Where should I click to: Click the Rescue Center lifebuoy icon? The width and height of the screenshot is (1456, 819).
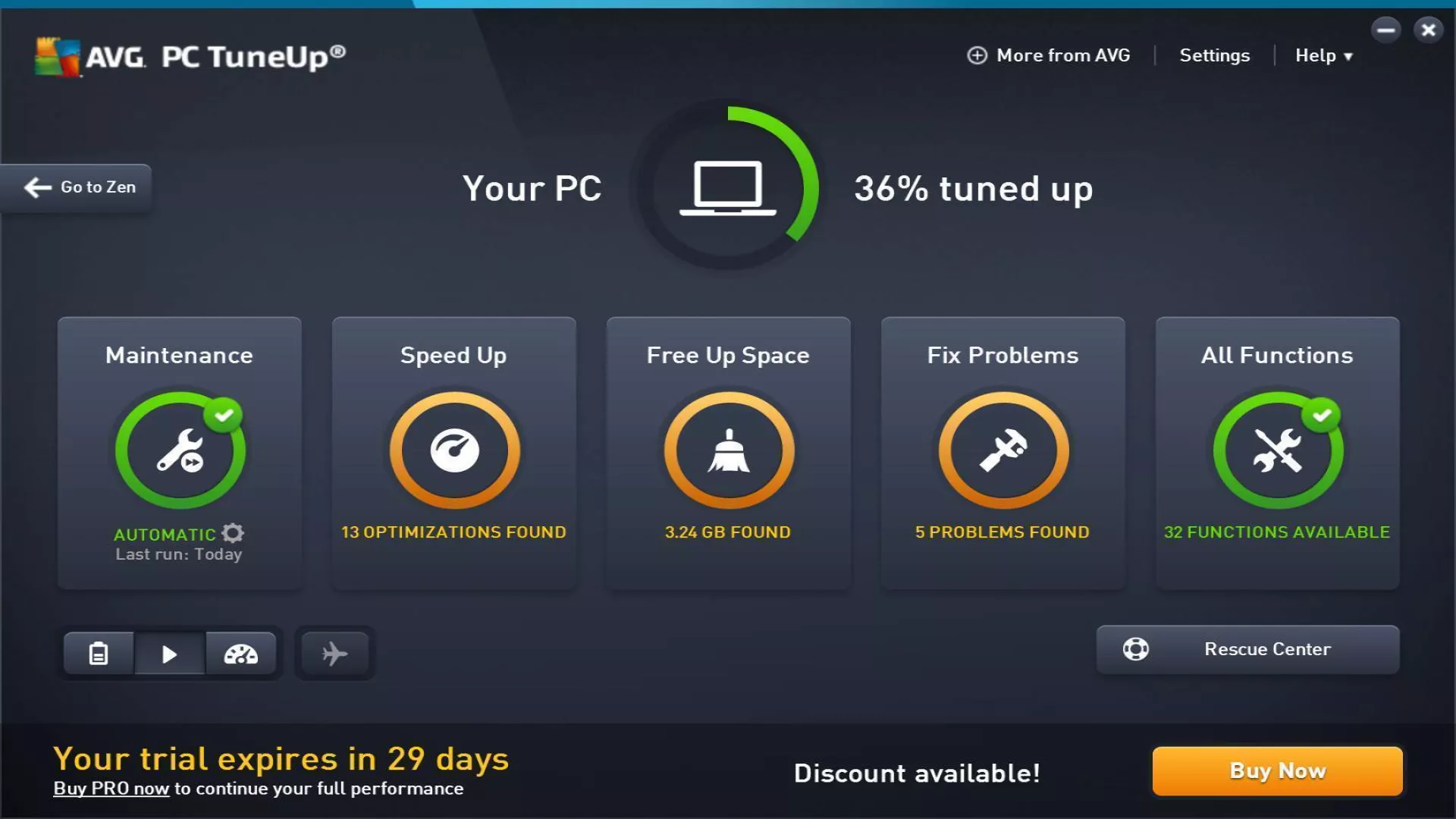point(1135,649)
